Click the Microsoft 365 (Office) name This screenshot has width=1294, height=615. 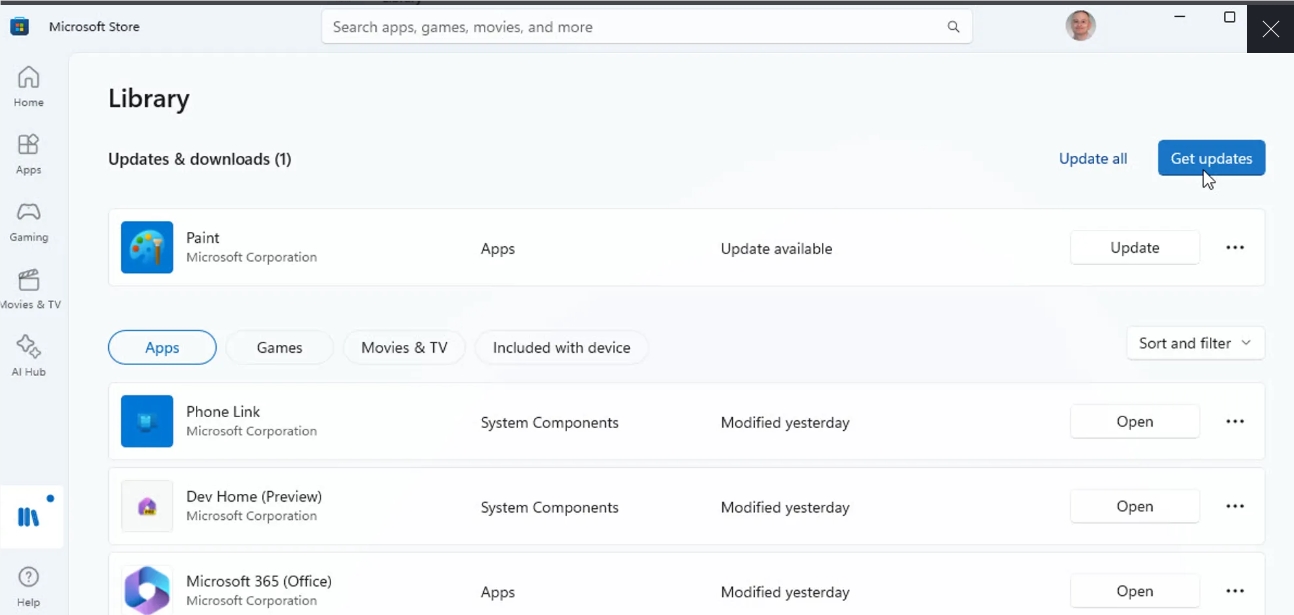259,581
